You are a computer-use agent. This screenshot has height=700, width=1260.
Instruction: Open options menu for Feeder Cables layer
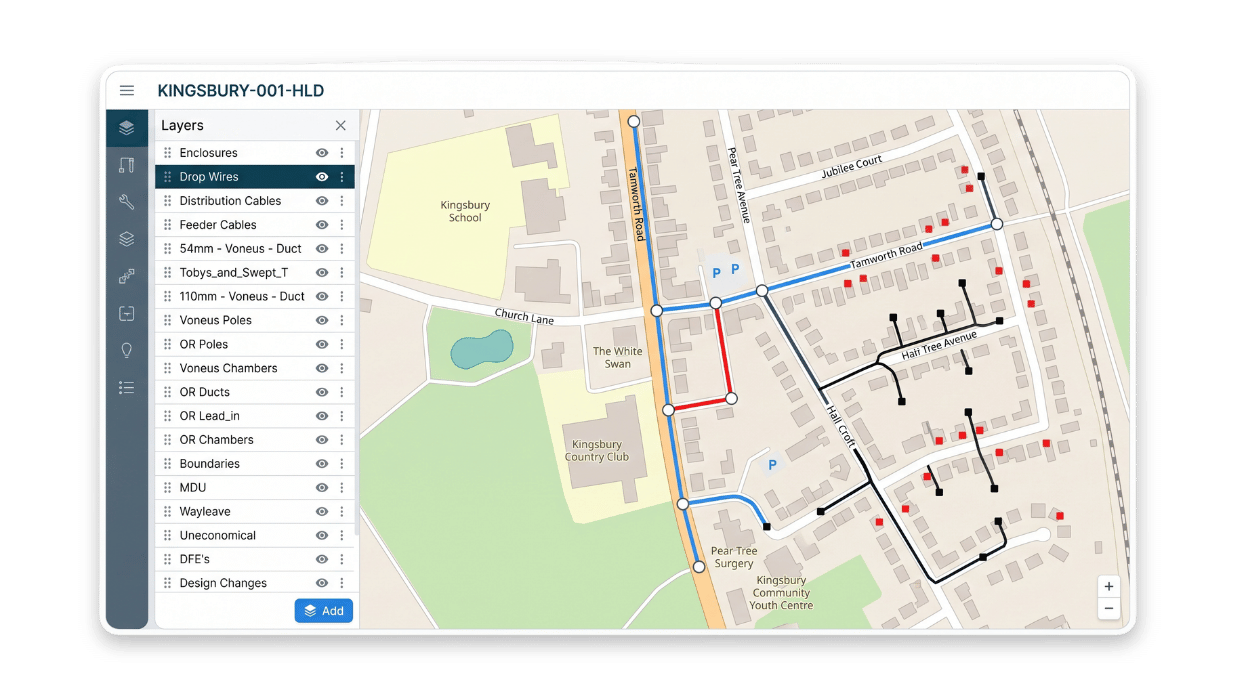[342, 225]
